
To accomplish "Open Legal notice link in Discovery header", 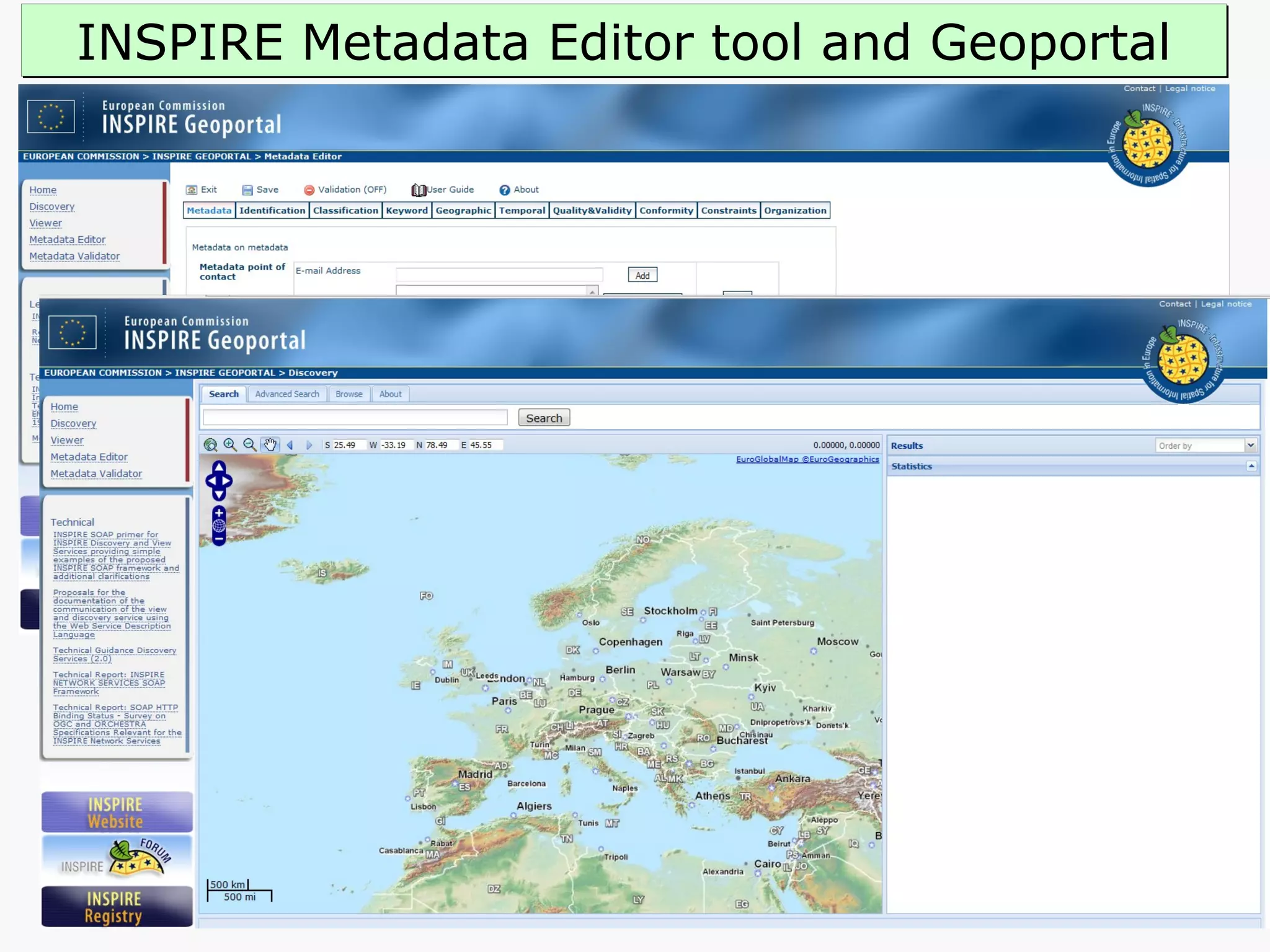I will (x=1226, y=304).
